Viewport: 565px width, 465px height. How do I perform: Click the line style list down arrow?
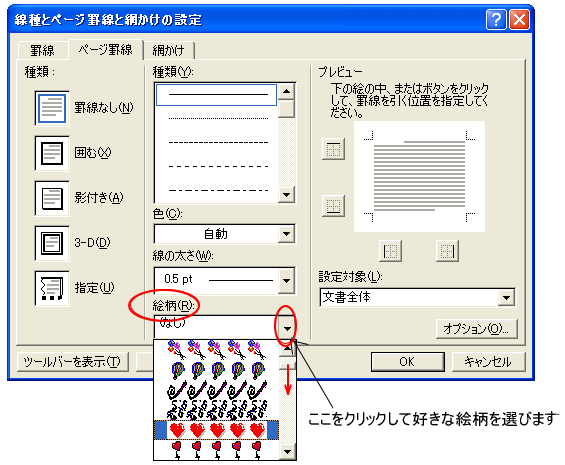coord(287,195)
